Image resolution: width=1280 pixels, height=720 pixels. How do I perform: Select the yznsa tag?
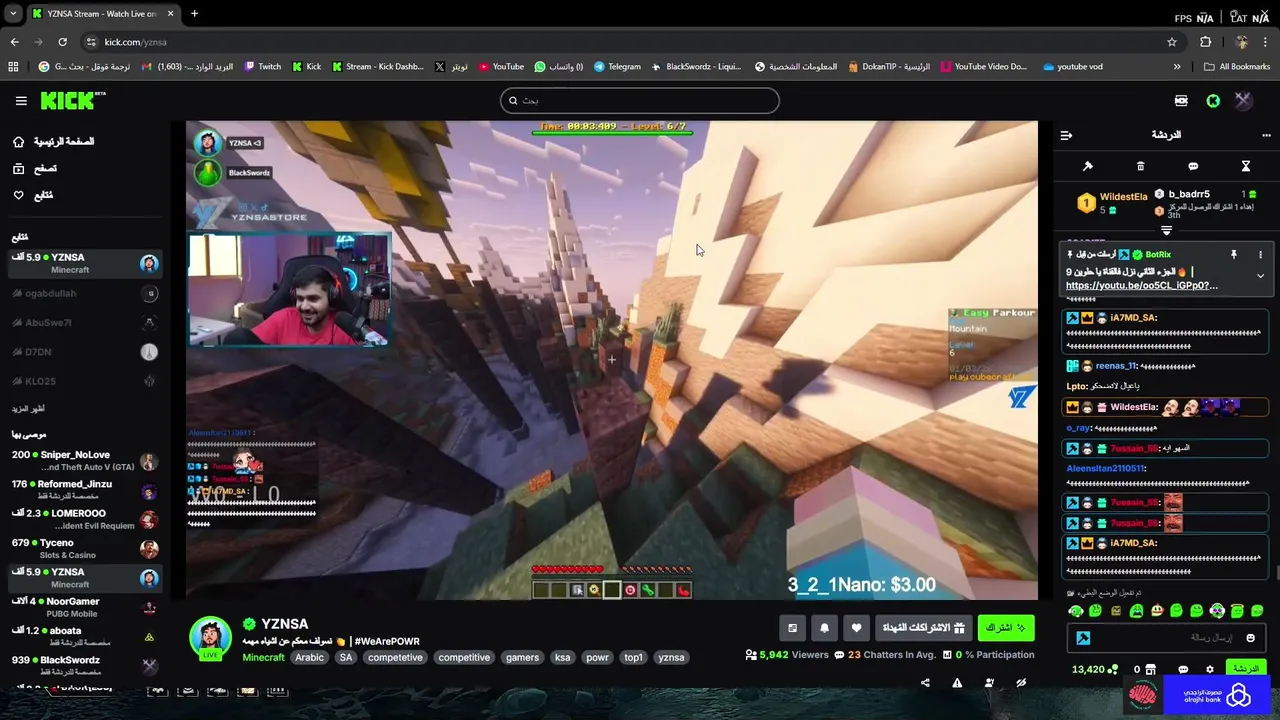(x=671, y=657)
